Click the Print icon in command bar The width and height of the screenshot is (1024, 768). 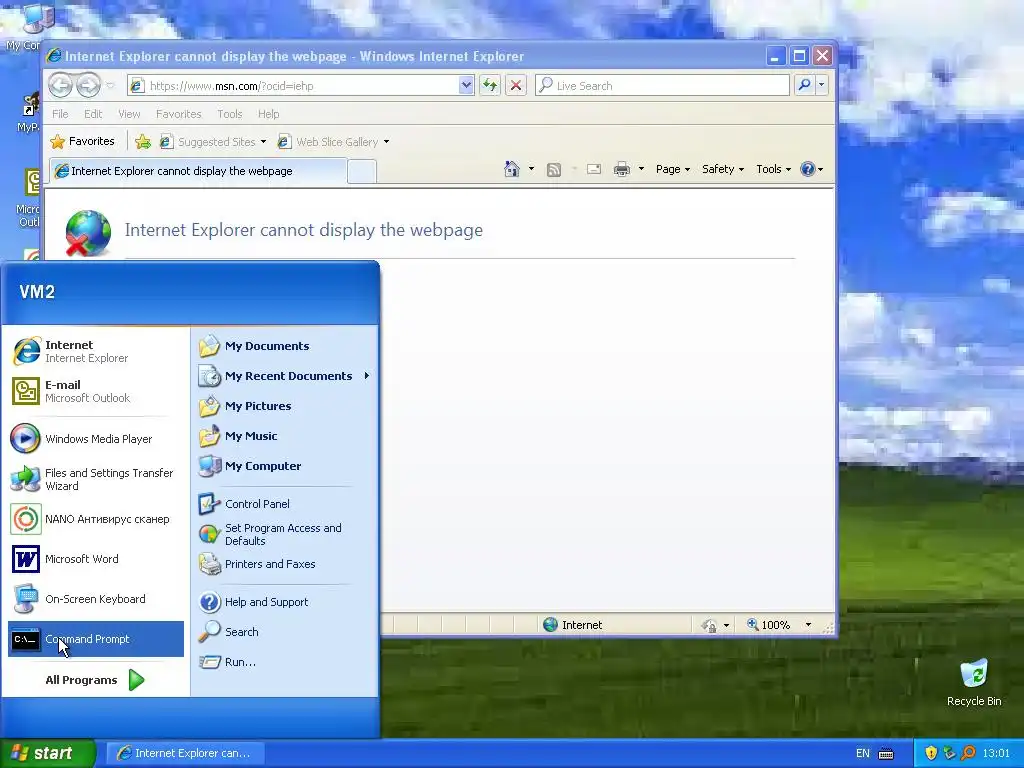622,169
